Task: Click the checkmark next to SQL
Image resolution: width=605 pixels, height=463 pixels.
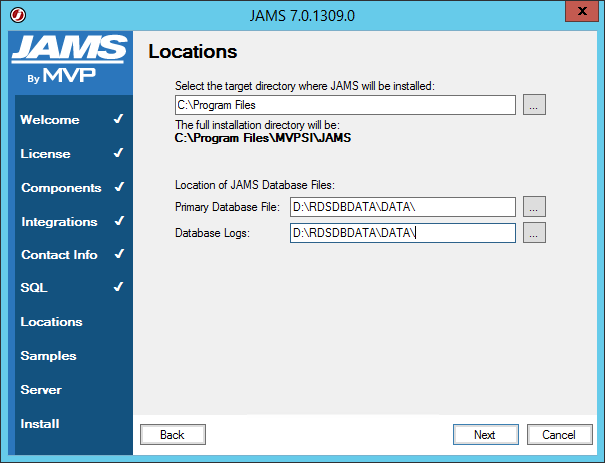Action: pos(119,287)
